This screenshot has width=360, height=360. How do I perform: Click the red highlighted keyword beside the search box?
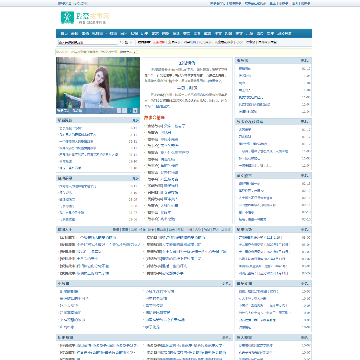160,42
